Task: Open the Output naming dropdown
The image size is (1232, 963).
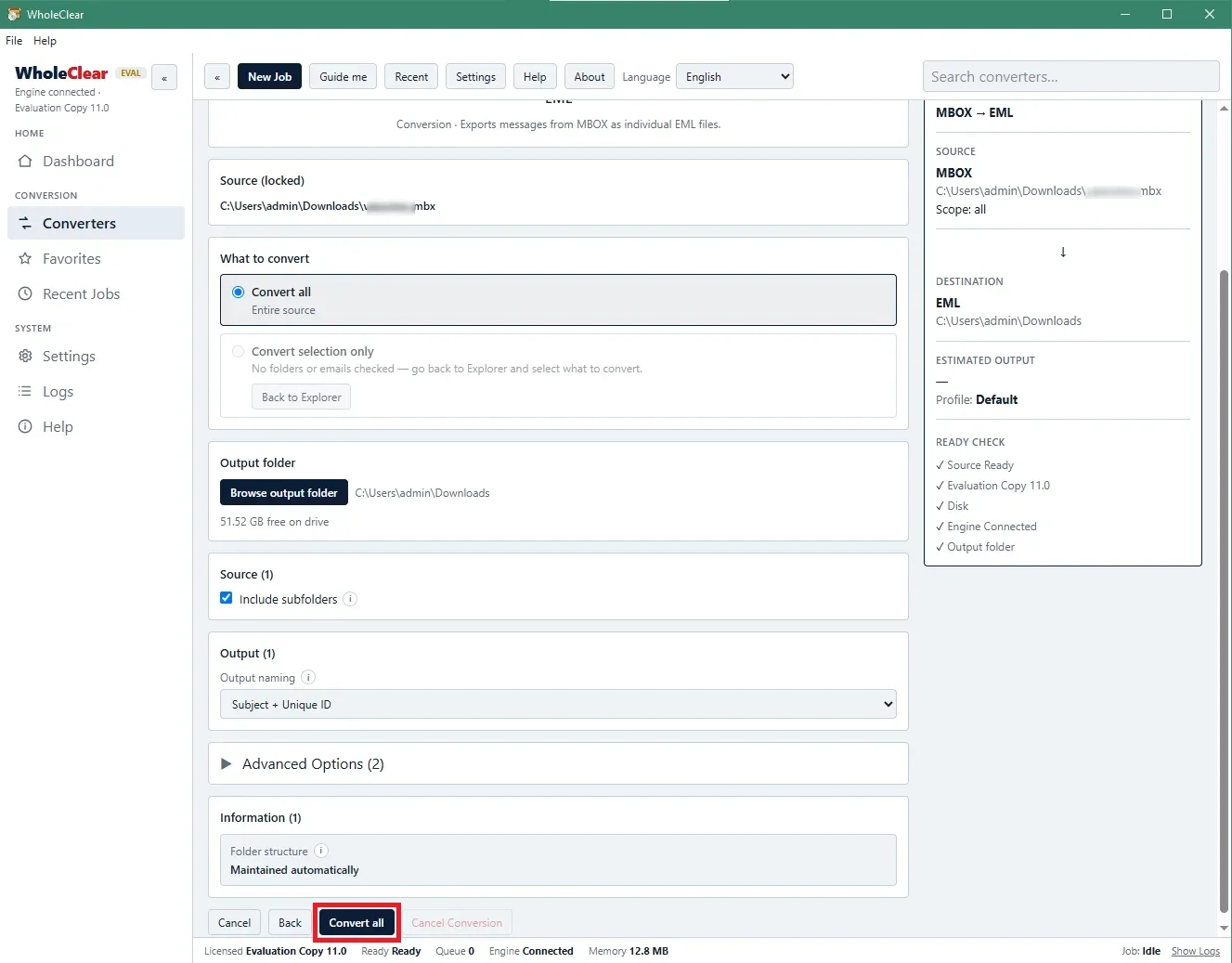Action: (x=558, y=704)
